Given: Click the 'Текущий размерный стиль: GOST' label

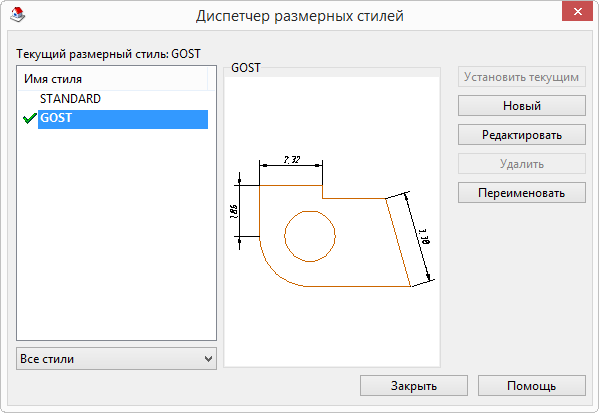Looking at the screenshot, I should [x=108, y=54].
